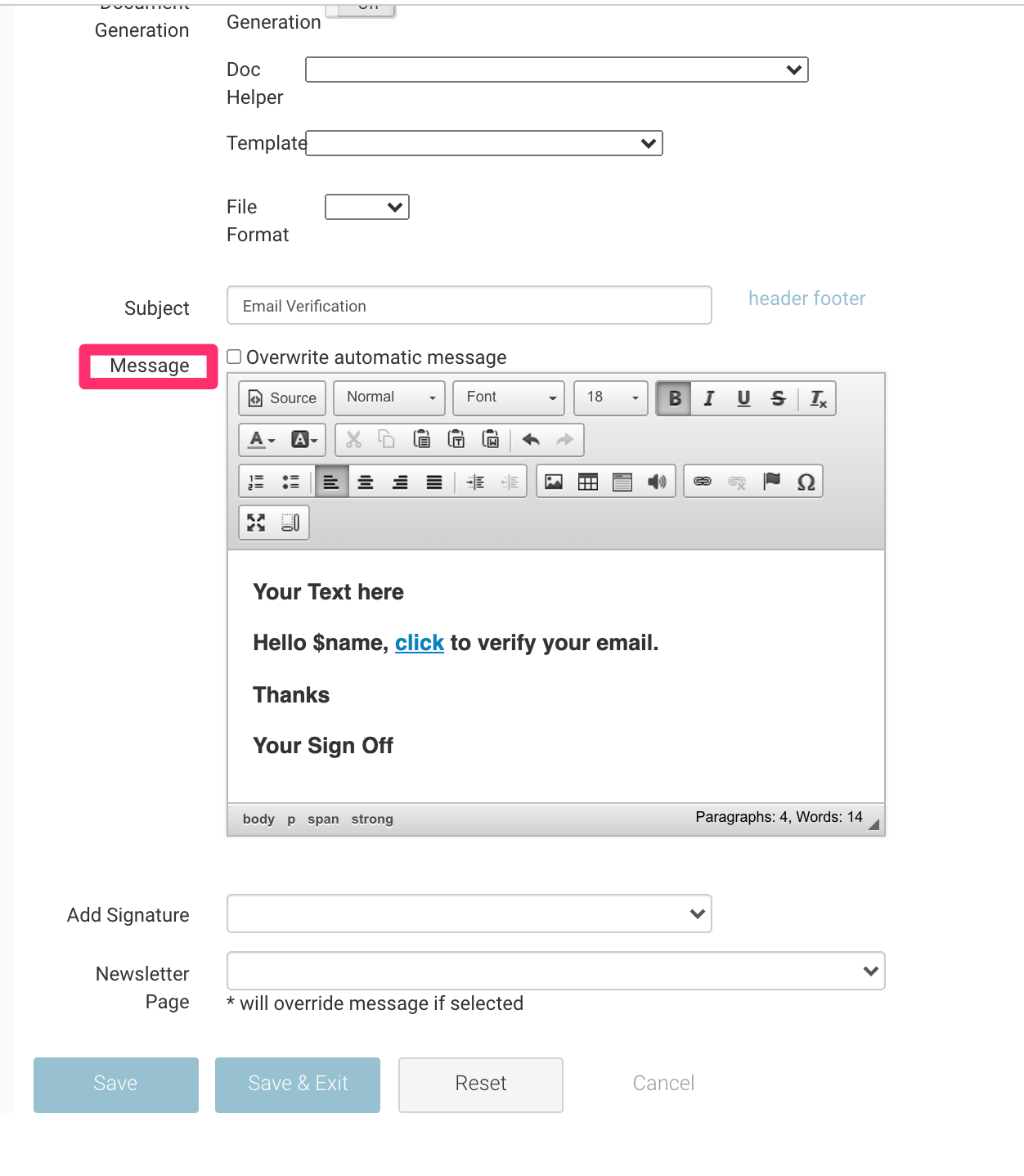Maximize the editor with fullscreen icon
1024x1176 pixels.
256,523
